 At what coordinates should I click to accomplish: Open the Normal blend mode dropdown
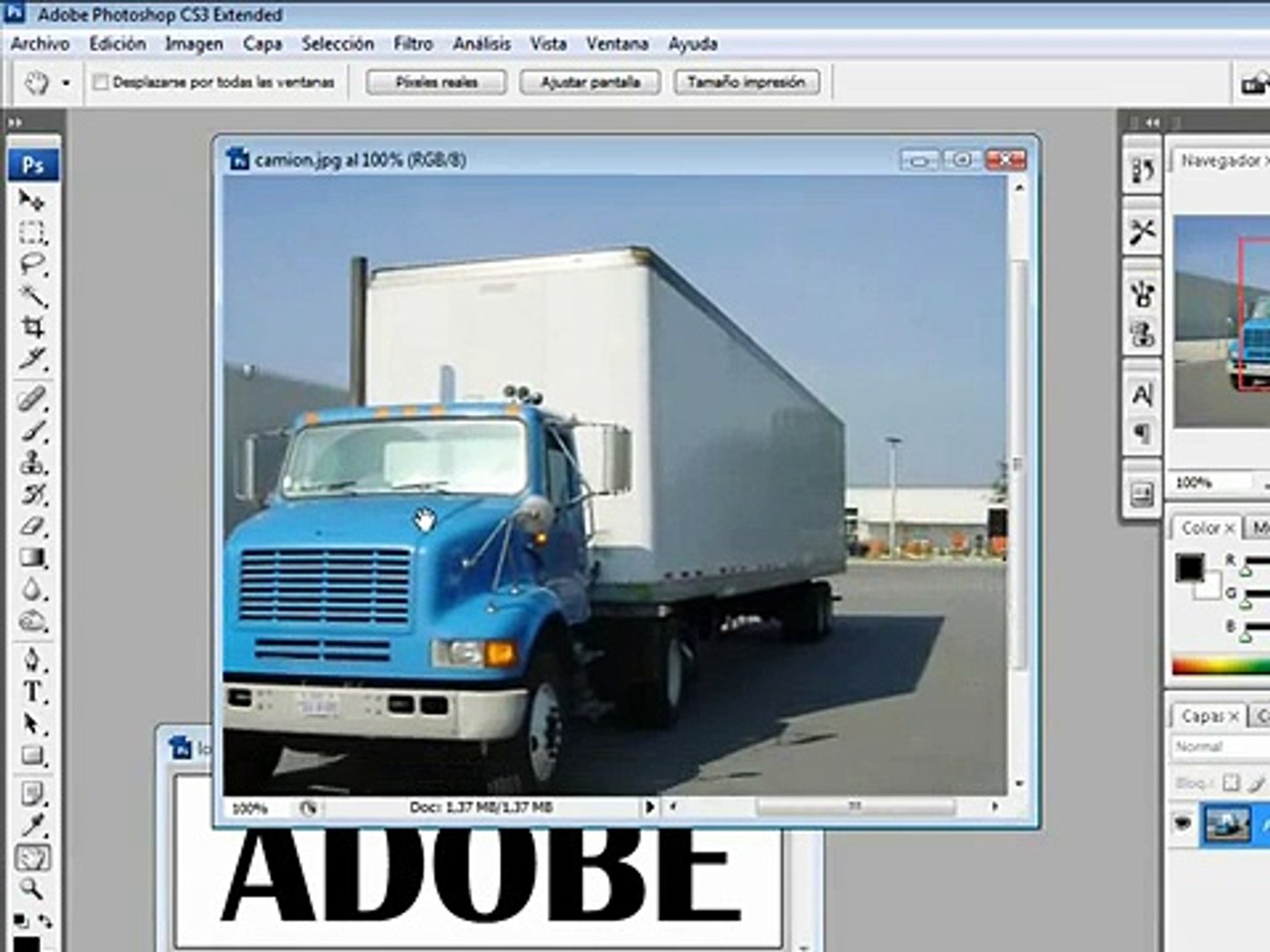coord(1221,747)
